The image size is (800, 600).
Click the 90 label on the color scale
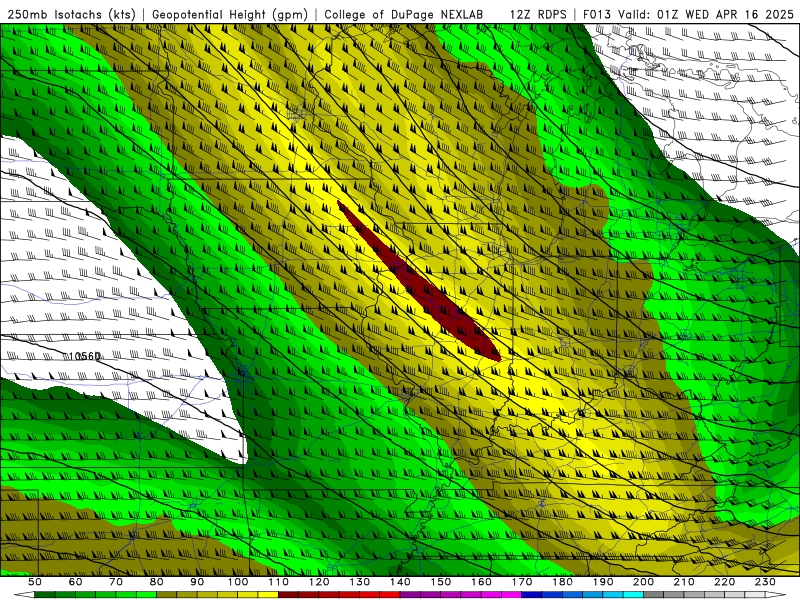point(197,582)
